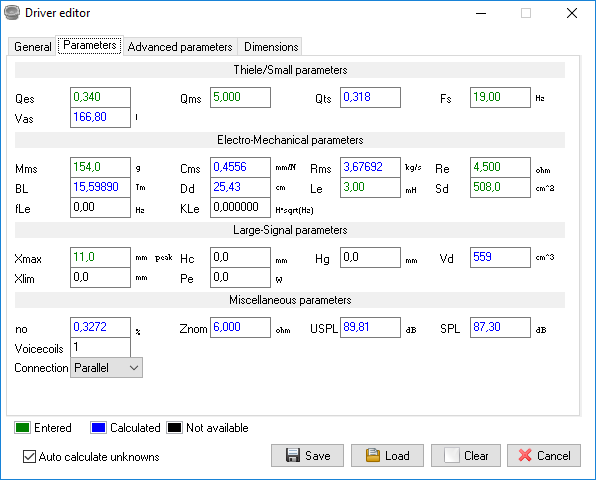The height and width of the screenshot is (480, 596).
Task: Click the clipboard Load icon
Action: coord(372,455)
